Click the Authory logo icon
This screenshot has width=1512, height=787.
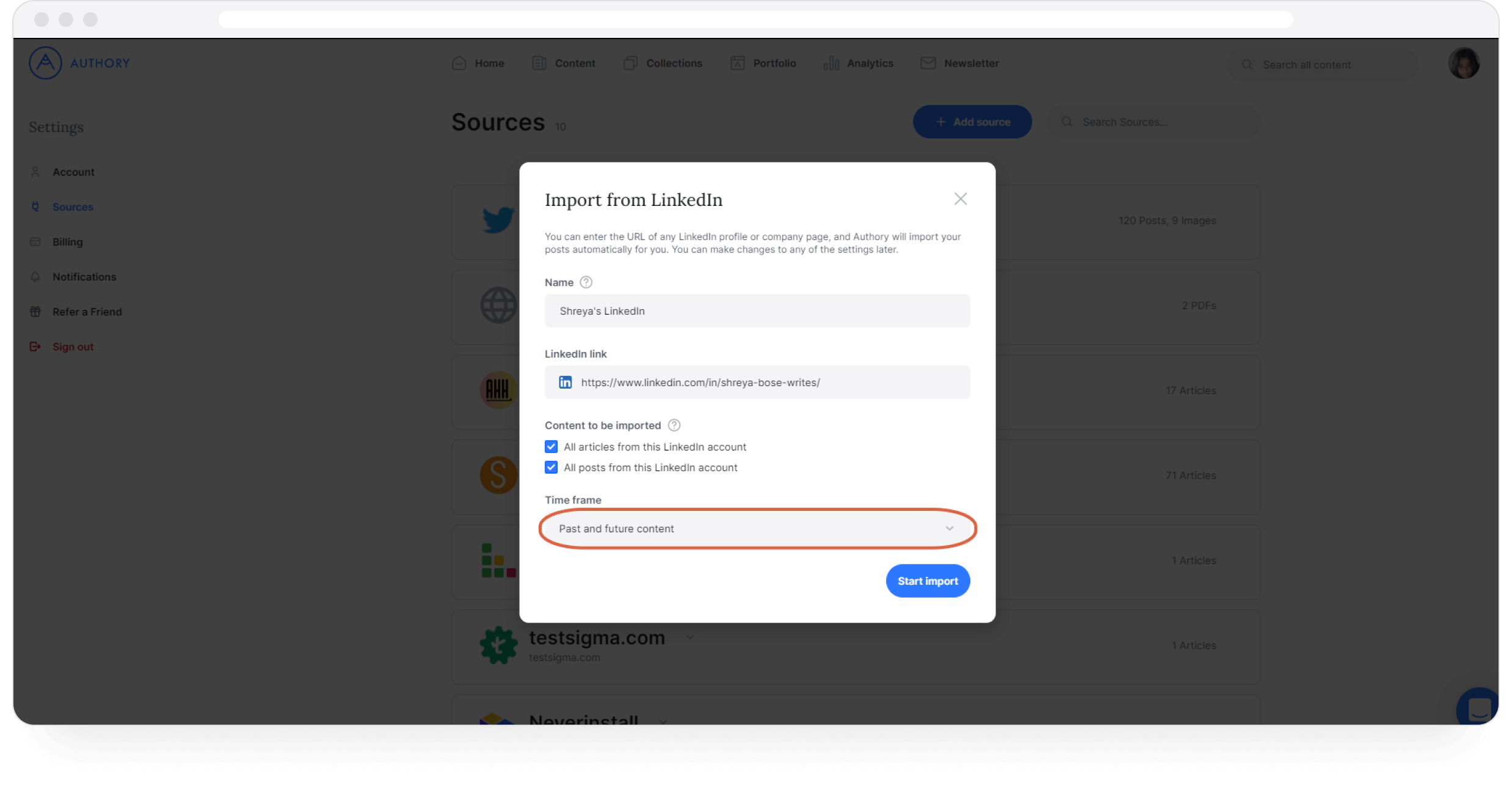44,62
